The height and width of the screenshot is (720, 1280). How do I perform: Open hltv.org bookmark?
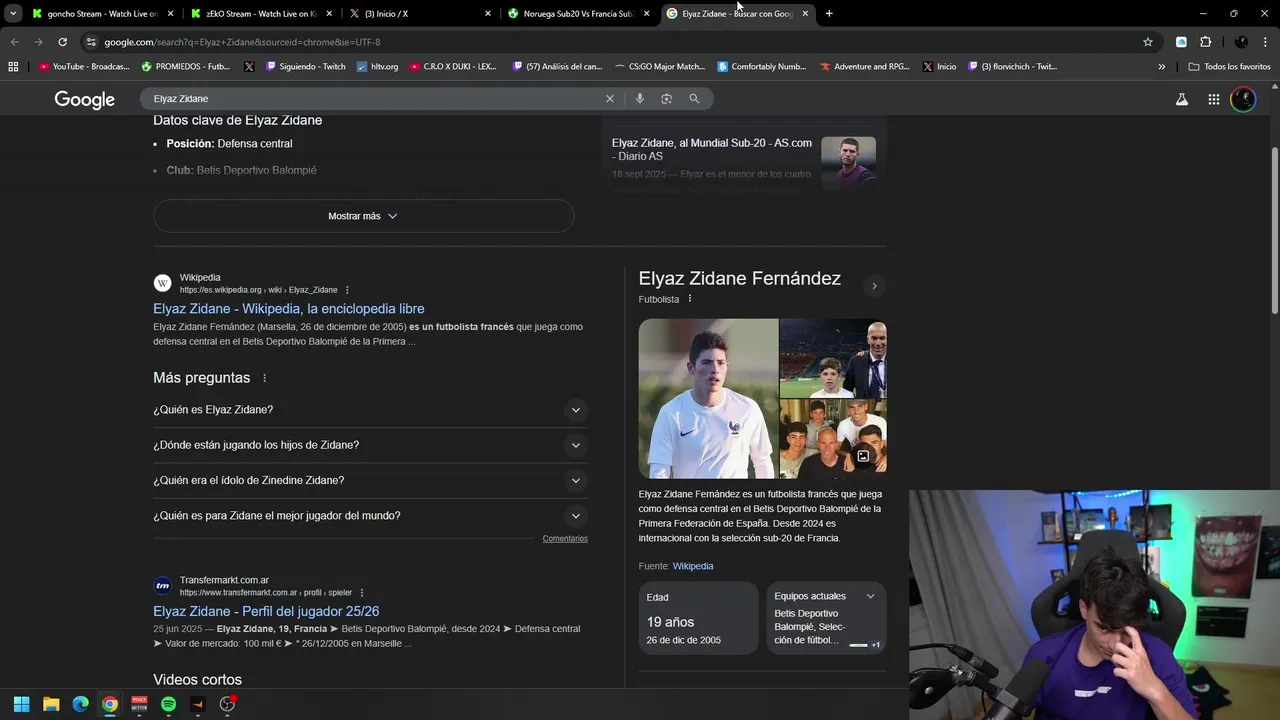tap(377, 67)
